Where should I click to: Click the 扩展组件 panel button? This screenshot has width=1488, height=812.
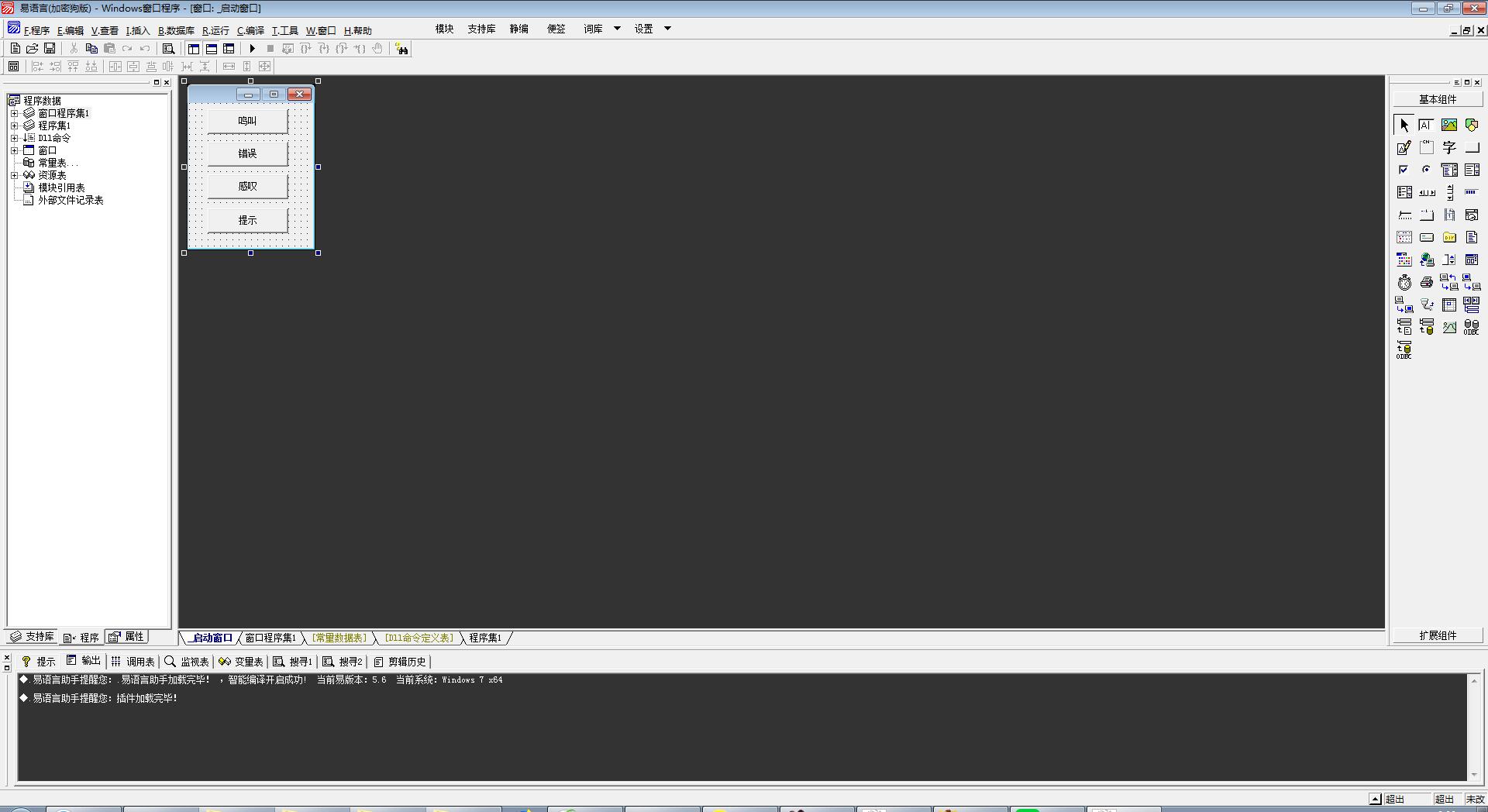pos(1438,635)
